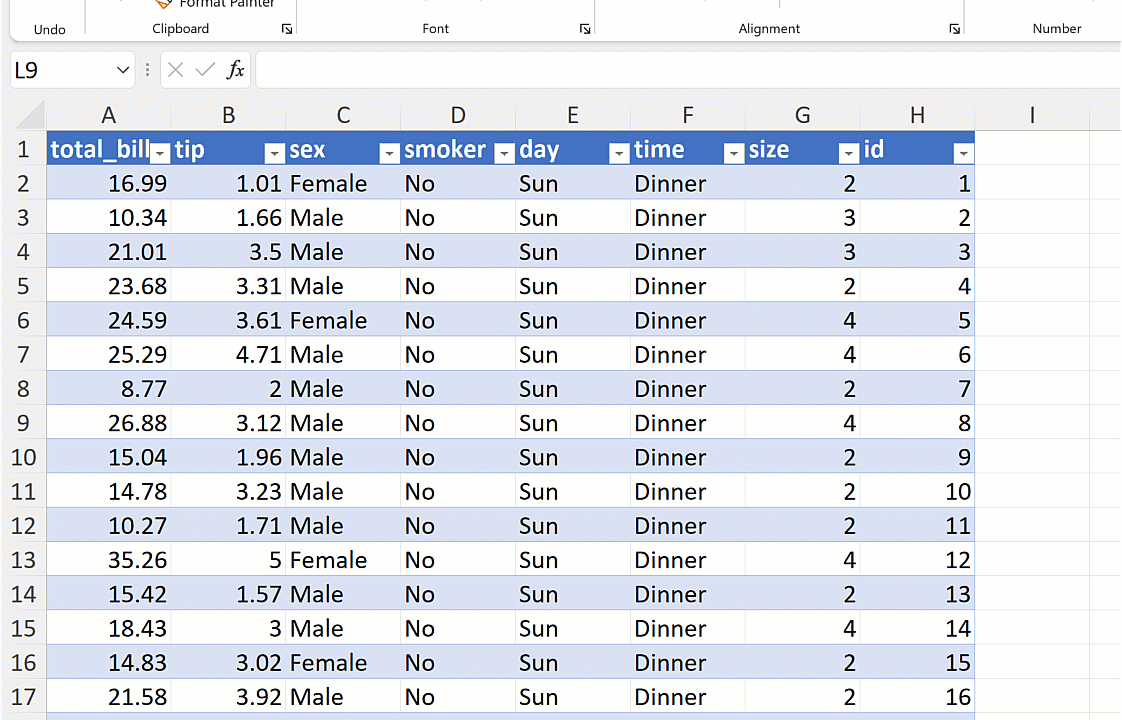The width and height of the screenshot is (1122, 720).
Task: Open the Clipboard dialog launcher
Action: 287,30
